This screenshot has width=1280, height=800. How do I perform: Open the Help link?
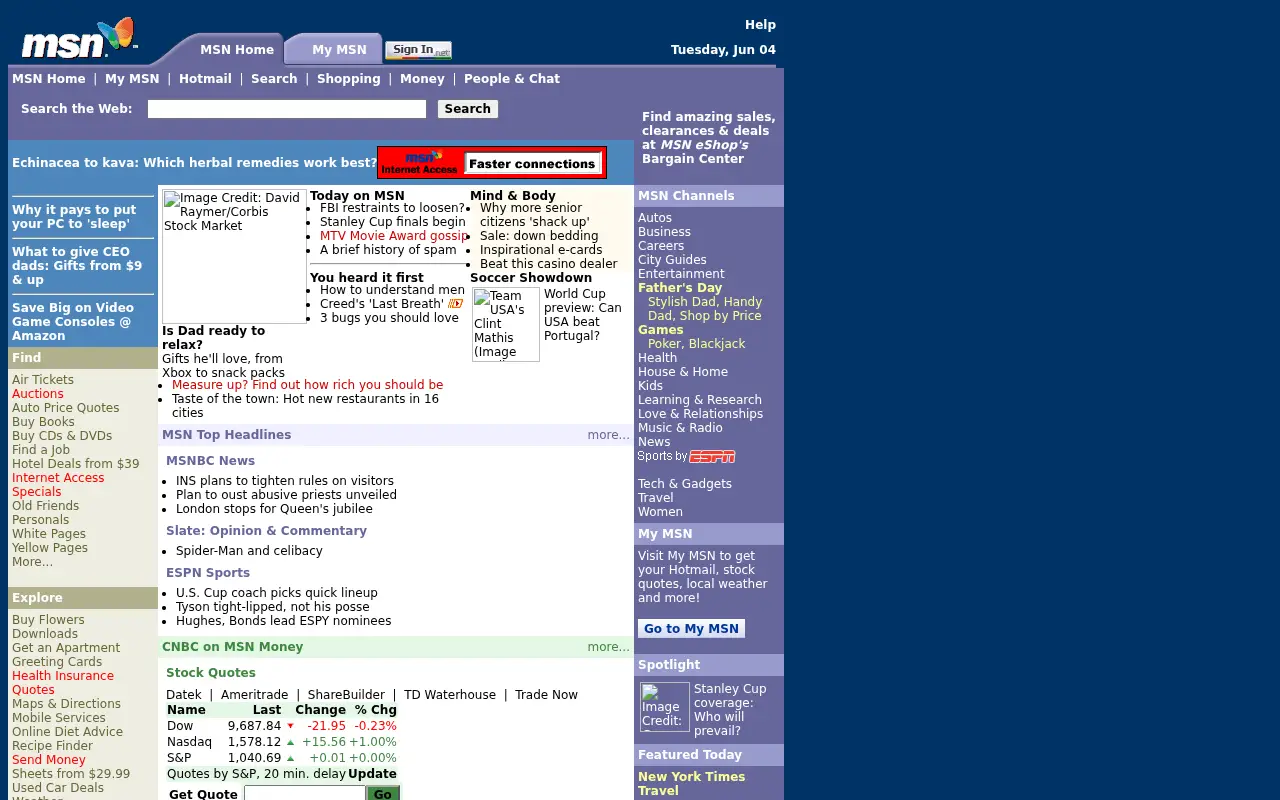click(760, 25)
